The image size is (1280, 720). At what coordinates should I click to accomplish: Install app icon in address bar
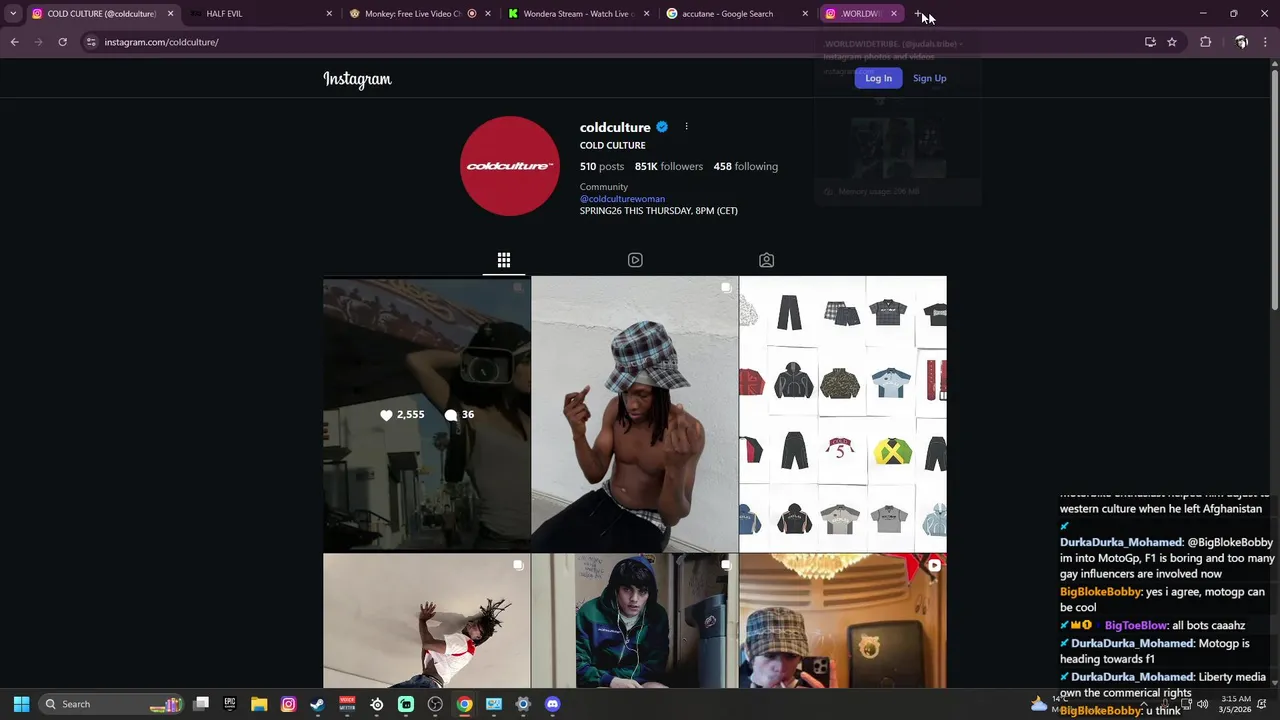(1150, 42)
